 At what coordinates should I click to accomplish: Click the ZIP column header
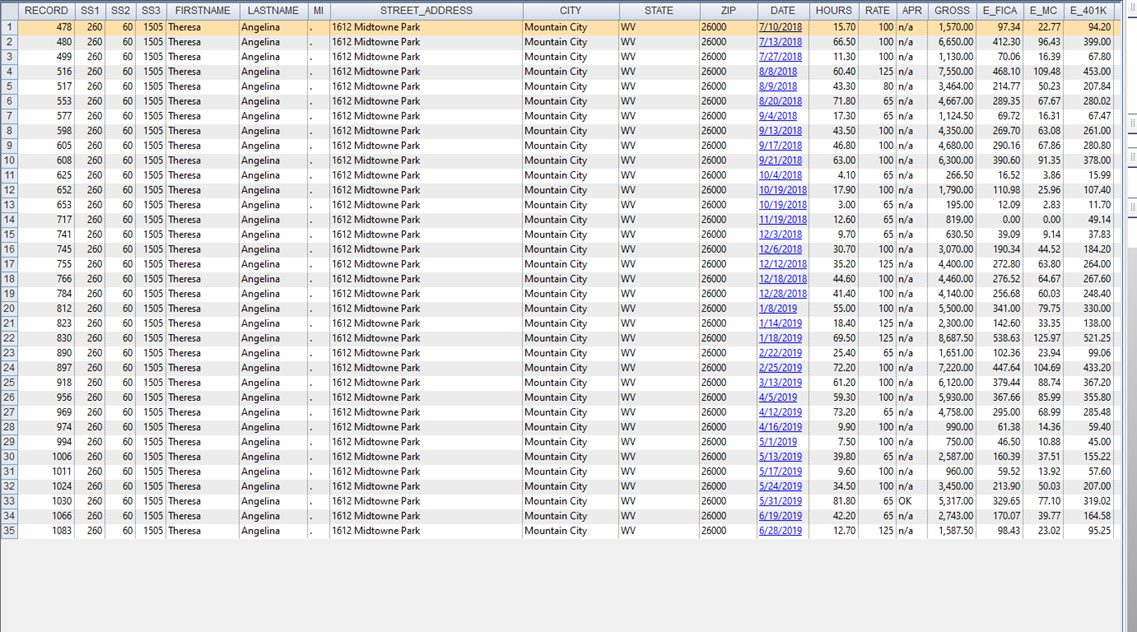point(728,10)
